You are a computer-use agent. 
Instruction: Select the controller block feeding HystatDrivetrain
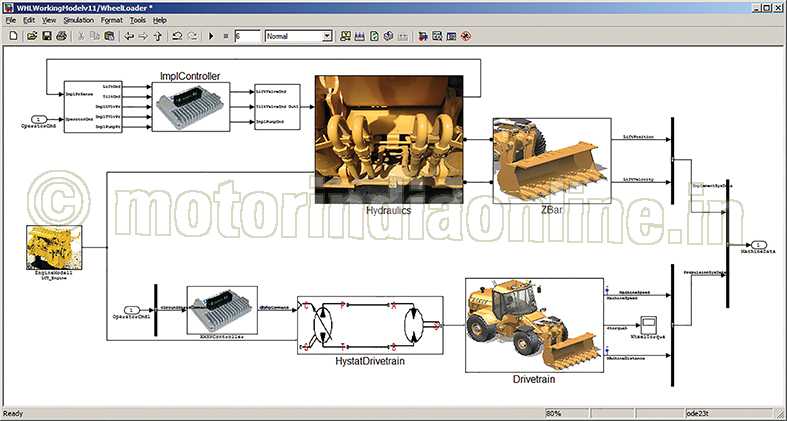tap(222, 310)
